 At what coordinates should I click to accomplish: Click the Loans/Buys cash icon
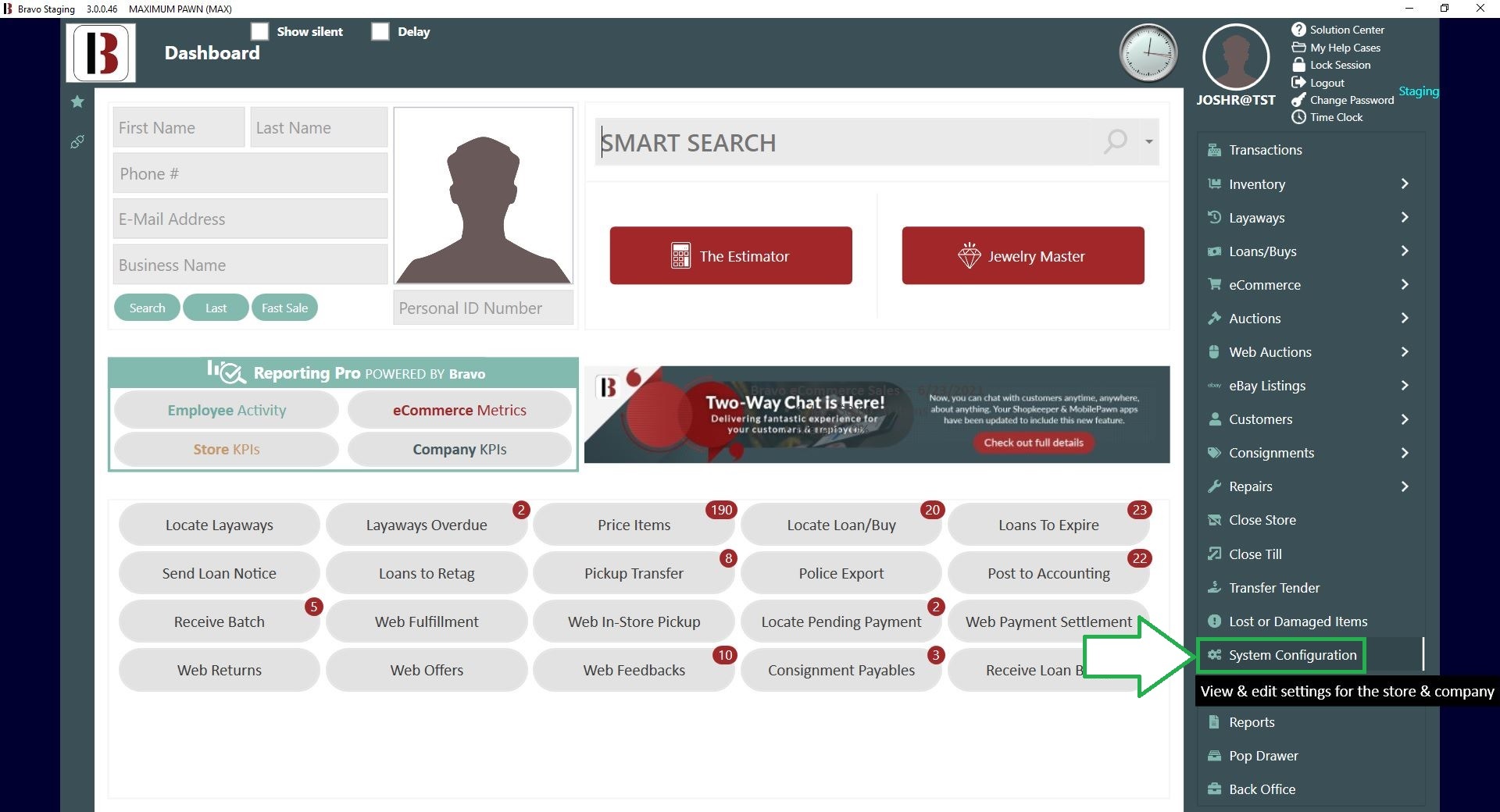pyautogui.click(x=1214, y=251)
